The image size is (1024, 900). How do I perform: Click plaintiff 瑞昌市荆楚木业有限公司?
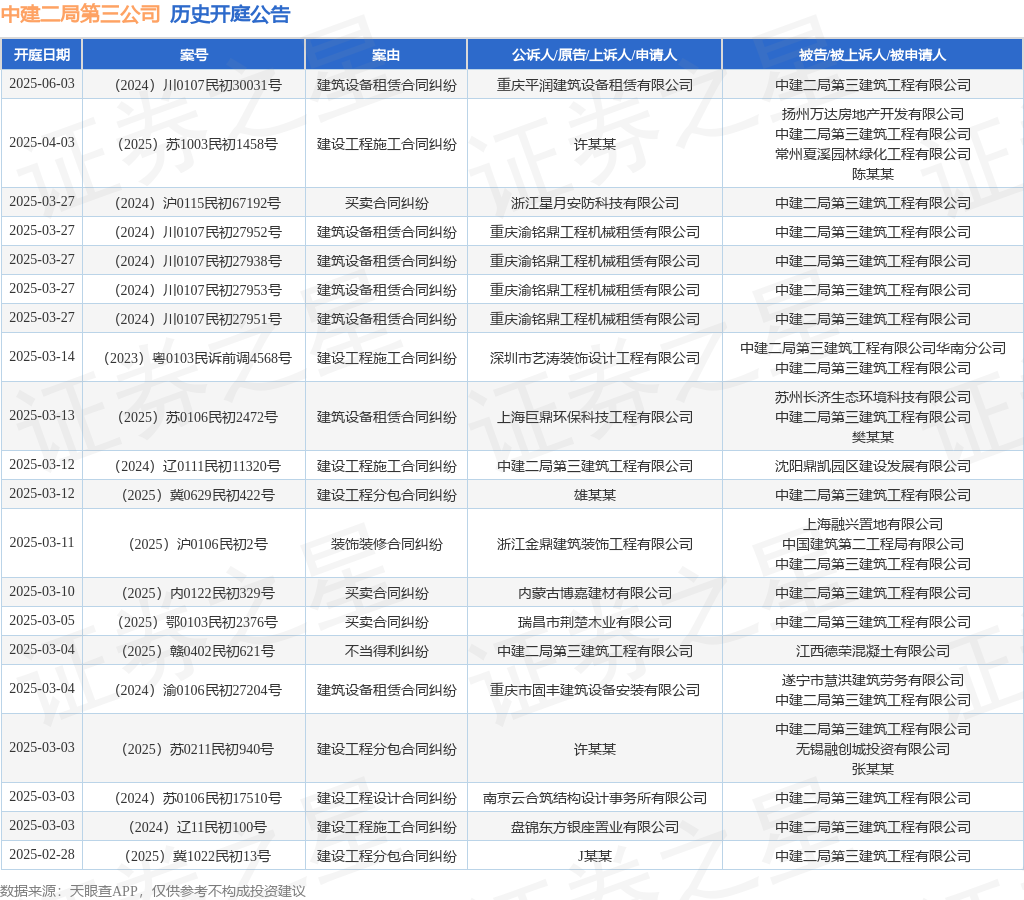point(594,622)
